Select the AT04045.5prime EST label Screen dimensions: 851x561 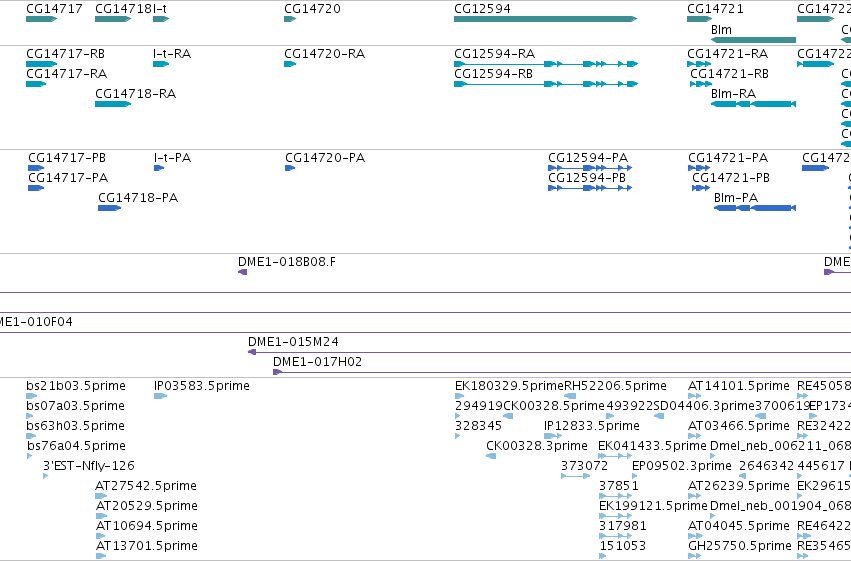tap(739, 527)
